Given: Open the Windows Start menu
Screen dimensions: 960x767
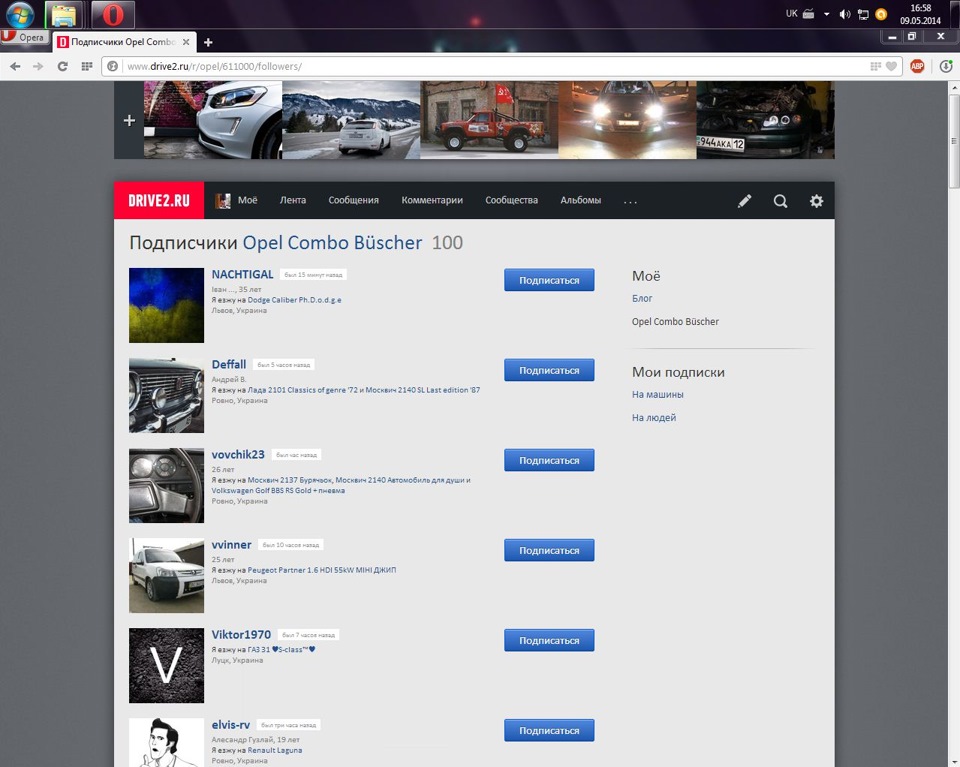Looking at the screenshot, I should point(20,14).
